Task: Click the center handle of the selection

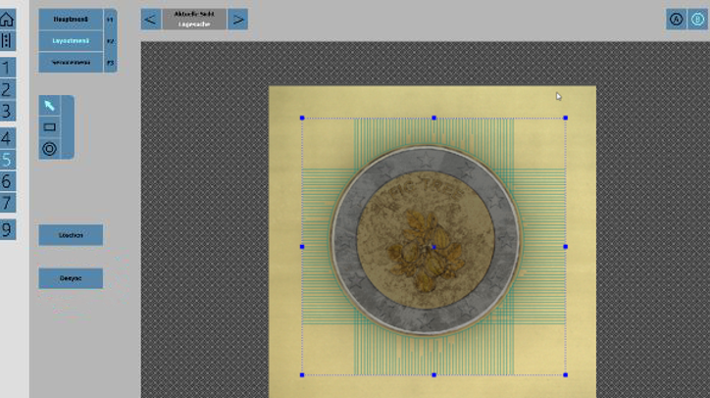Action: [x=434, y=247]
